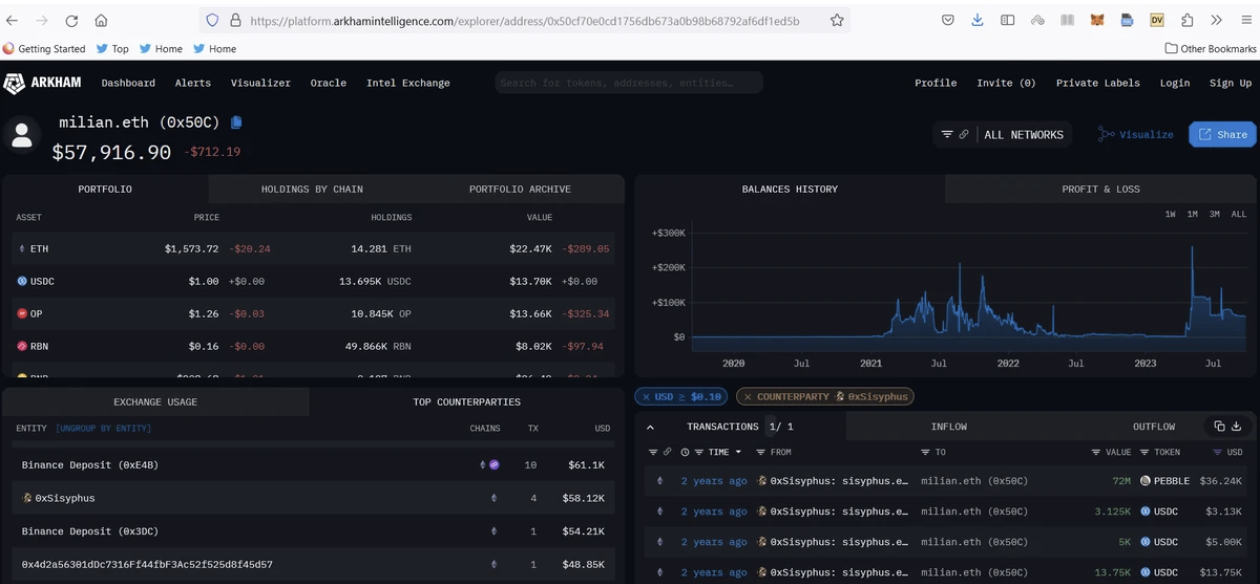Remove the USD ≥ $0.10 filter chip
The height and width of the screenshot is (584, 1260).
[646, 397]
